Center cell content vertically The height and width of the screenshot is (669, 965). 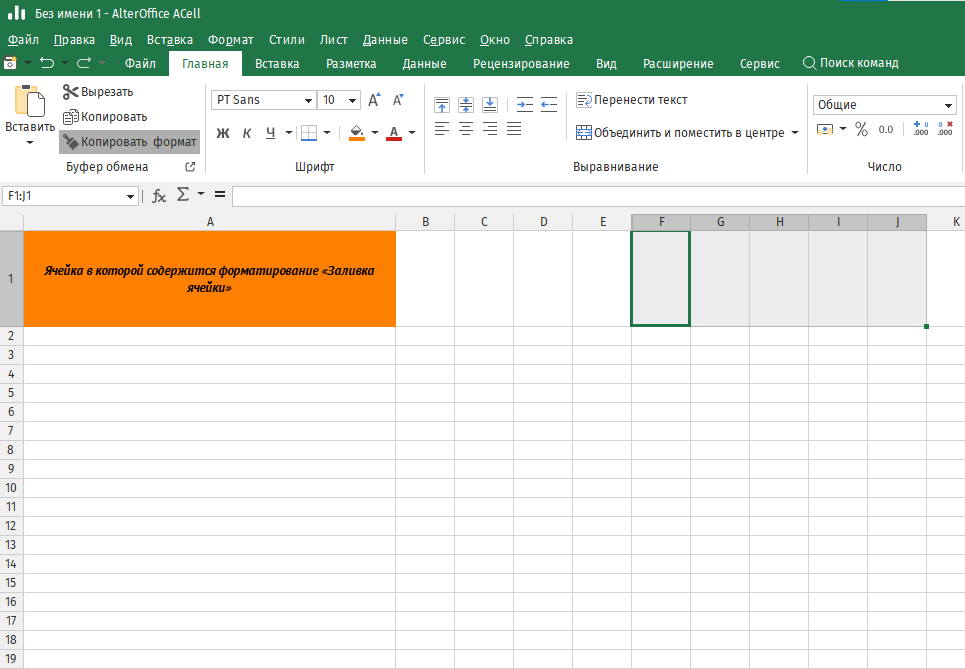tap(466, 105)
